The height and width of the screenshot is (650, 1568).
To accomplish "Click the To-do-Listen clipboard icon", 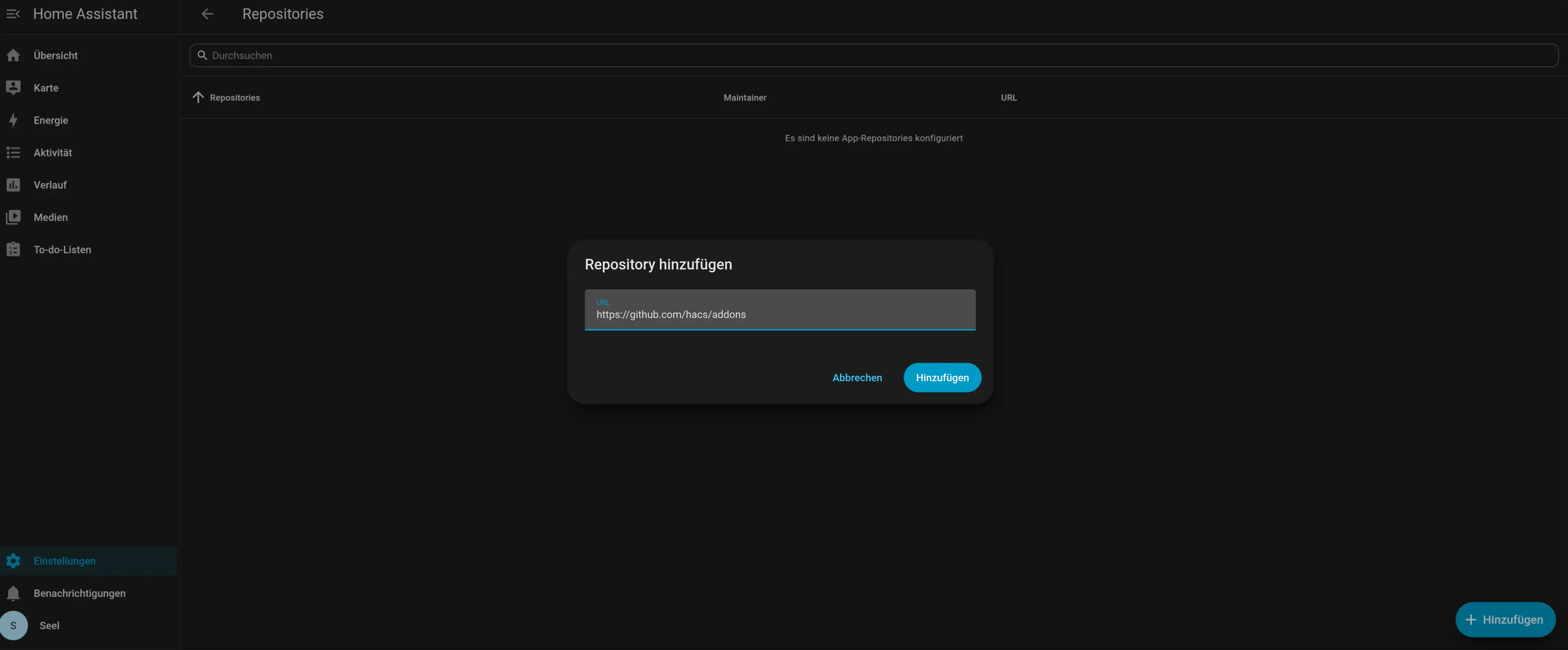I will tap(13, 249).
